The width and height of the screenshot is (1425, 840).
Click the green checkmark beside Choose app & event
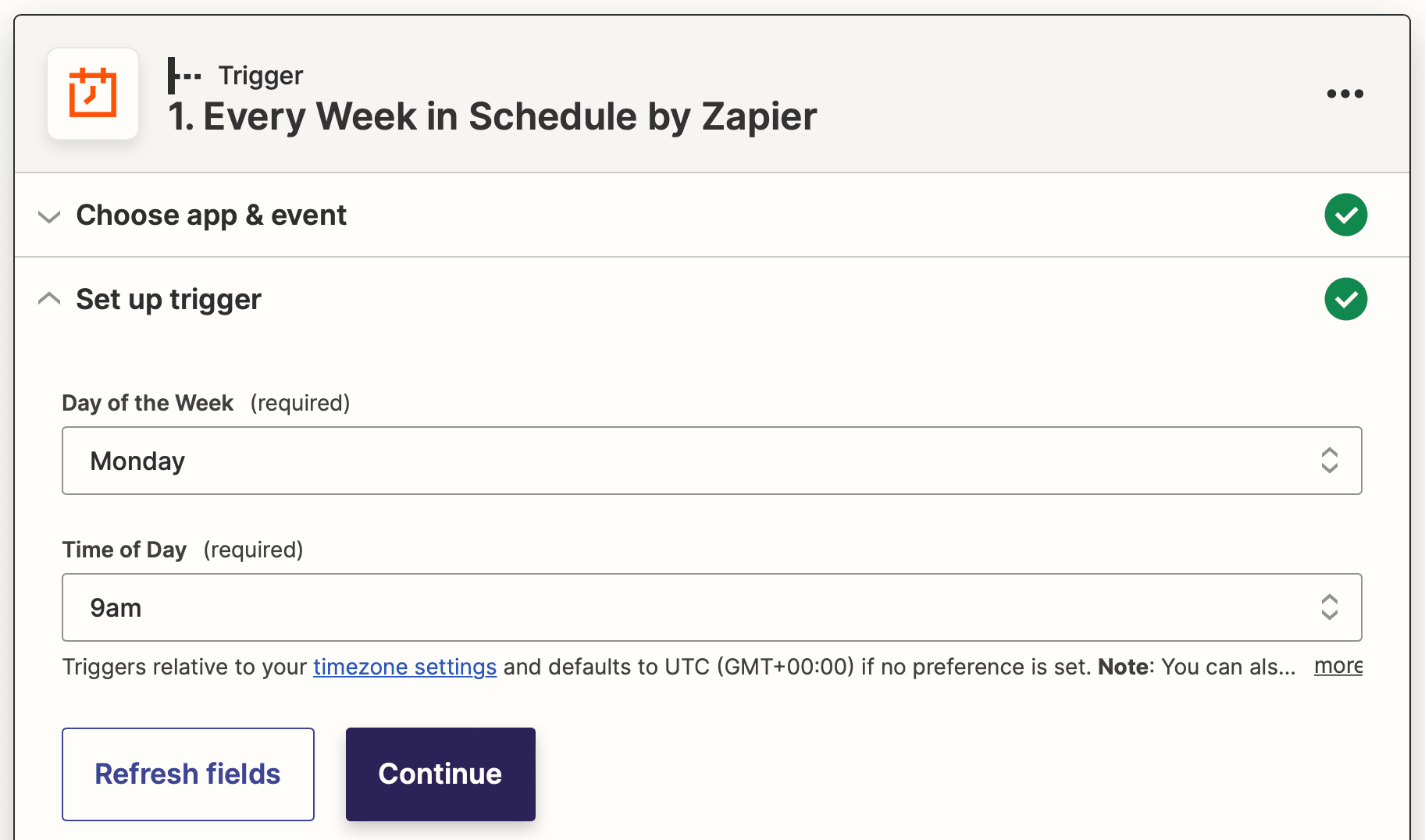tap(1346, 215)
